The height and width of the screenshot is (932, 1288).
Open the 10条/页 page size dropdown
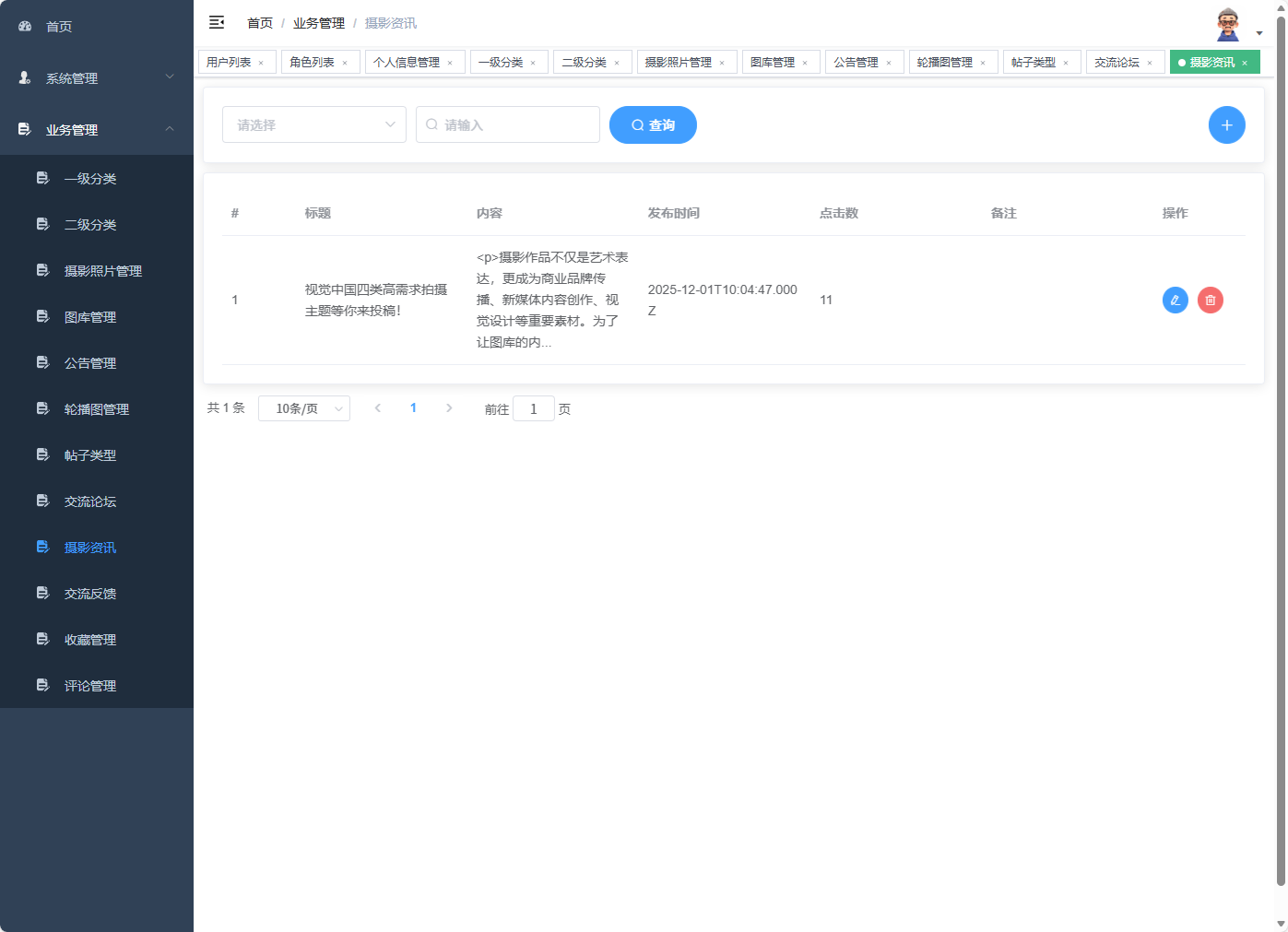[x=304, y=407]
